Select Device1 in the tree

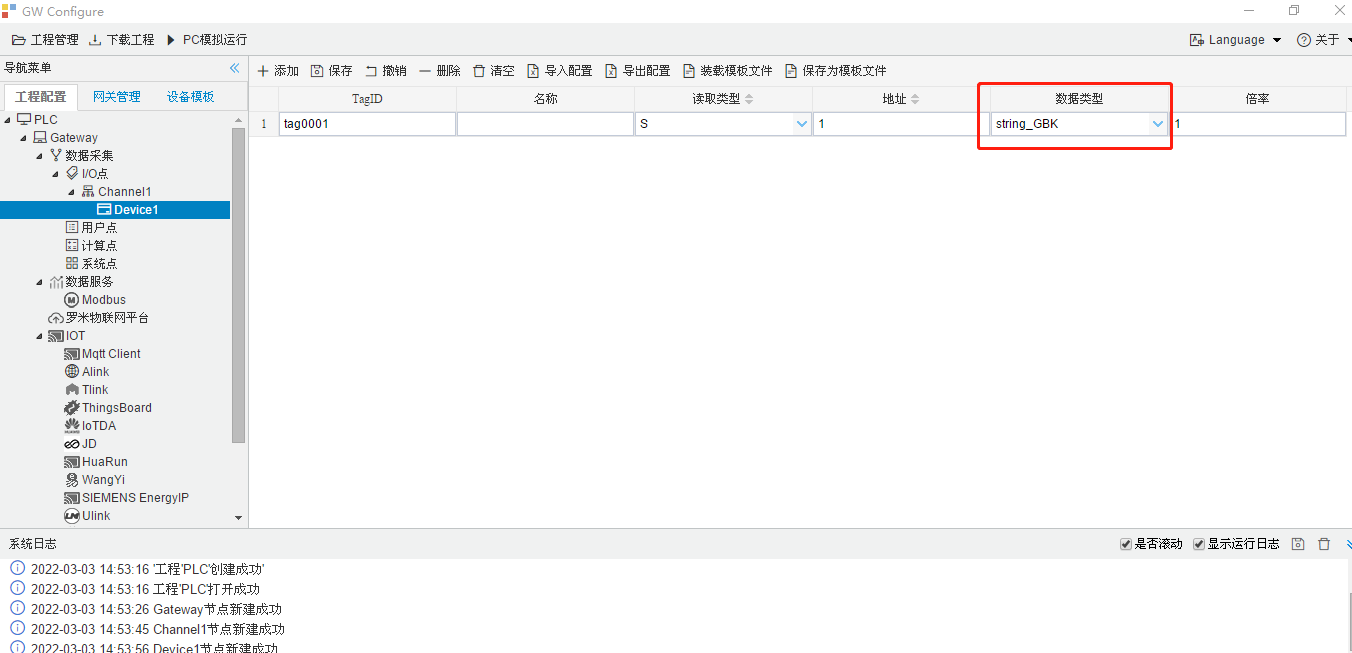click(115, 210)
